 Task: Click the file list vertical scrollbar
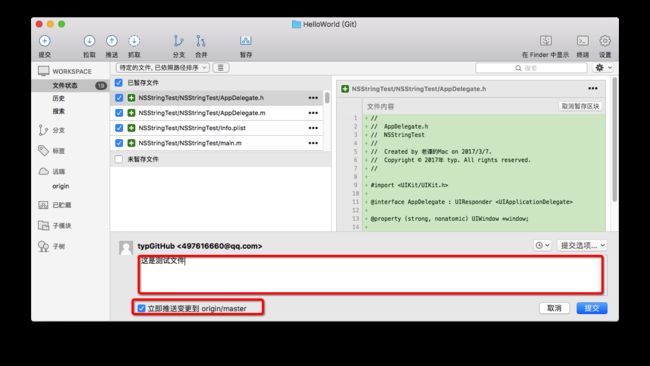(327, 98)
